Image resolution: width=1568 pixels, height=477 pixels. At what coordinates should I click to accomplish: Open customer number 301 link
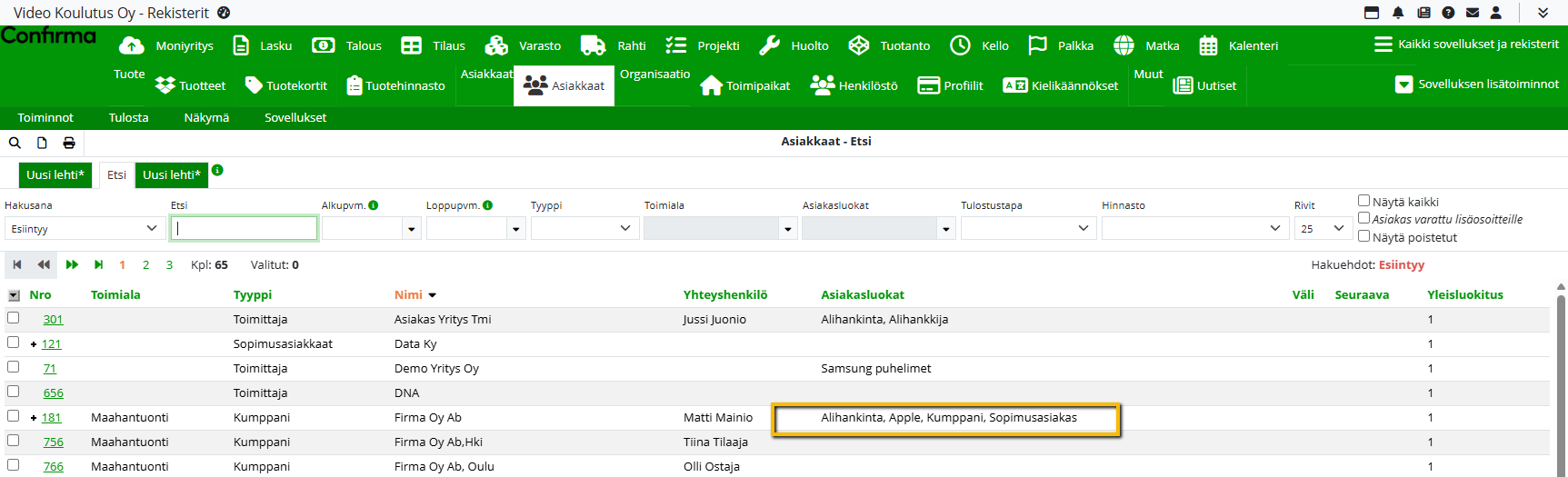(53, 319)
